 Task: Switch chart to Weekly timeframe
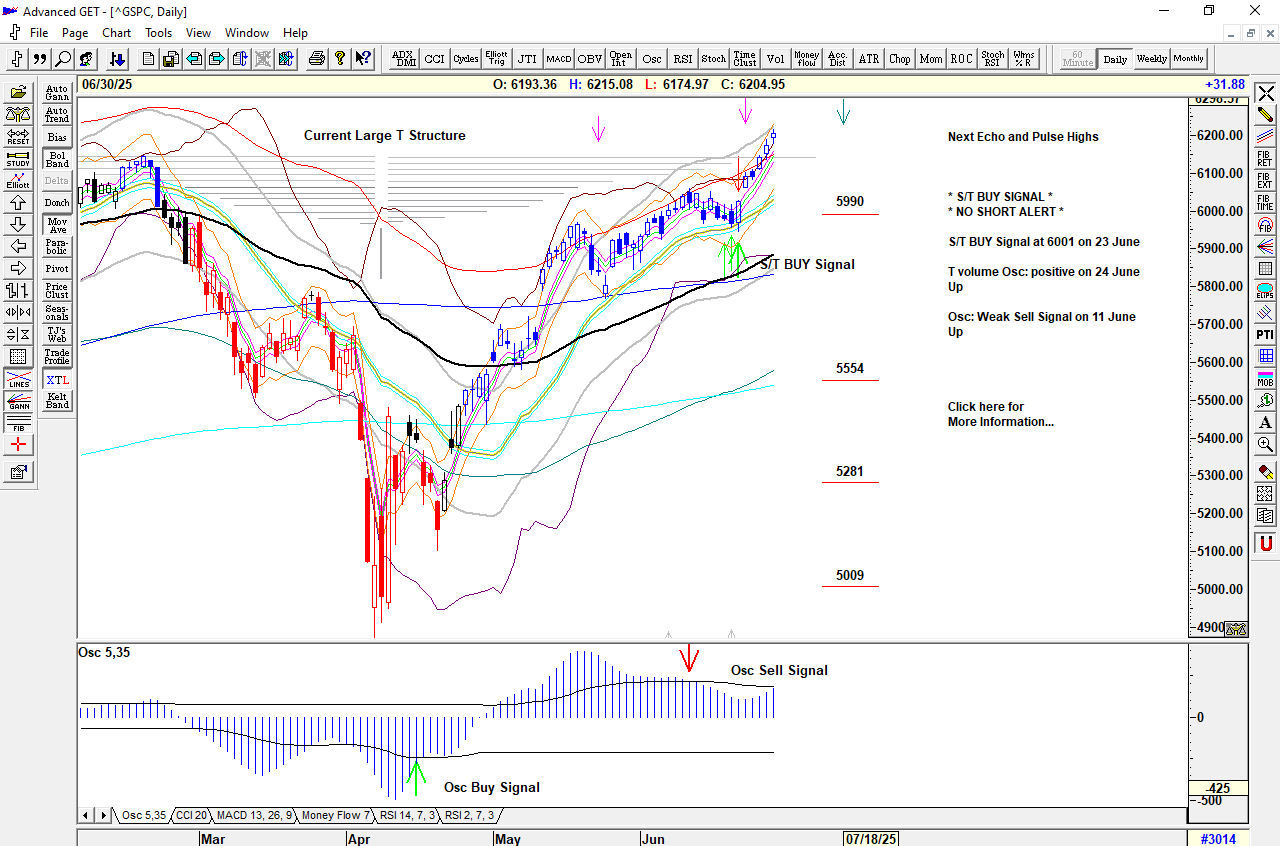click(1151, 59)
